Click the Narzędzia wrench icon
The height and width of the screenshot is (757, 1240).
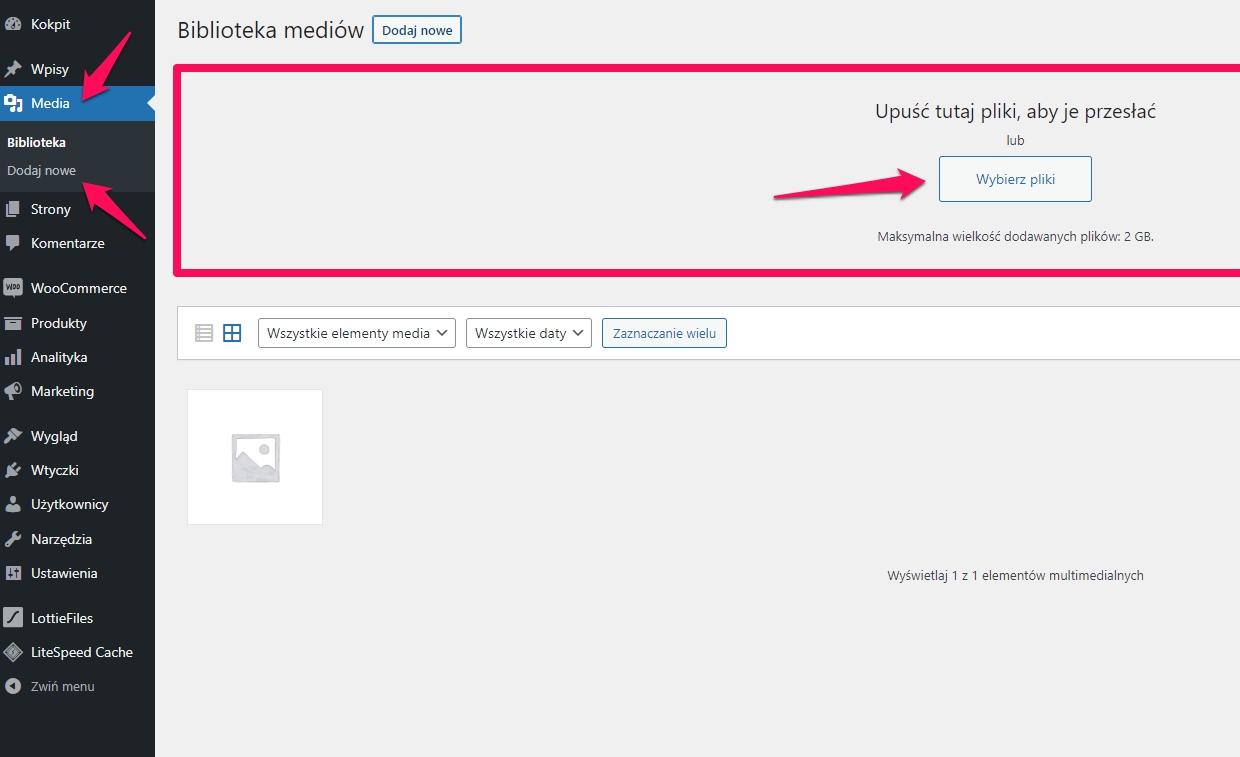click(13, 539)
